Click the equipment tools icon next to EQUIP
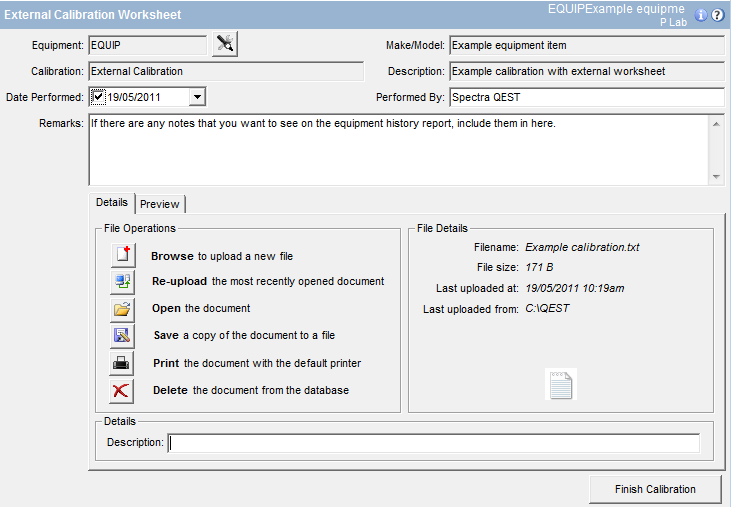 tap(225, 44)
